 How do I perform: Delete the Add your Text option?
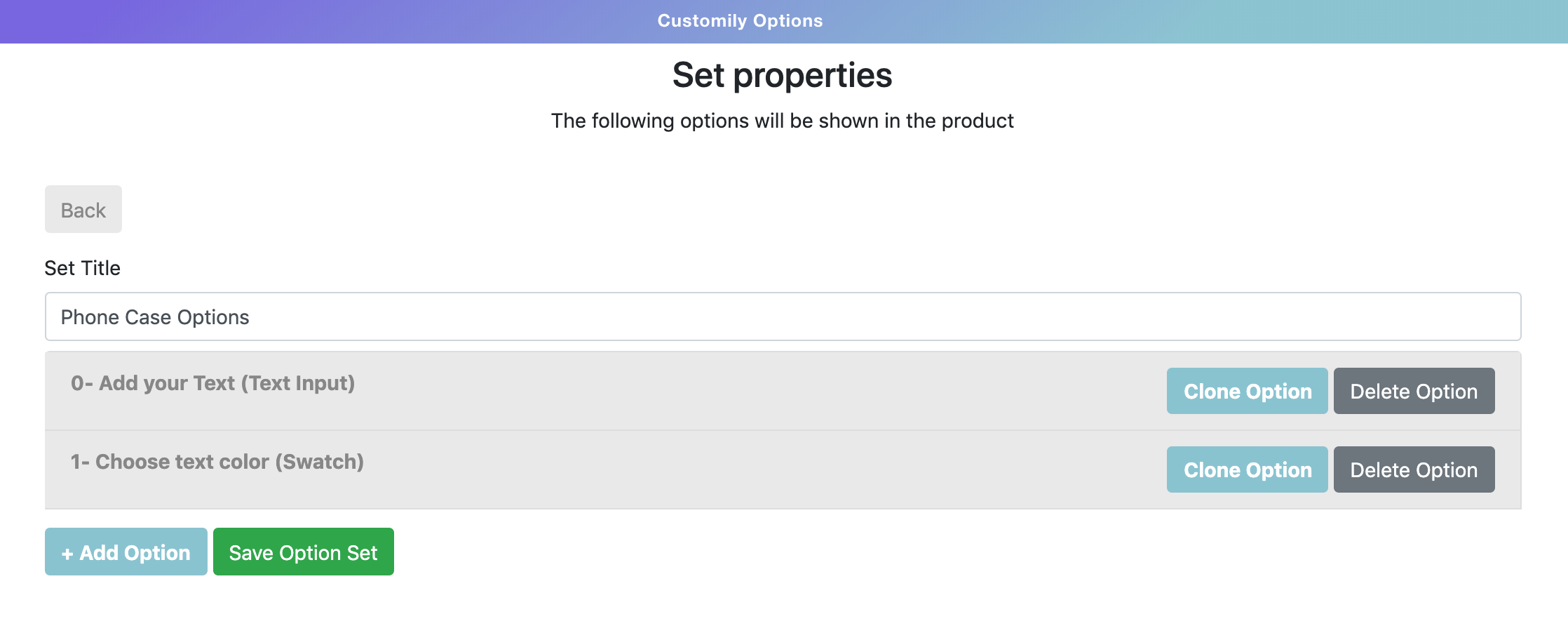coord(1414,391)
